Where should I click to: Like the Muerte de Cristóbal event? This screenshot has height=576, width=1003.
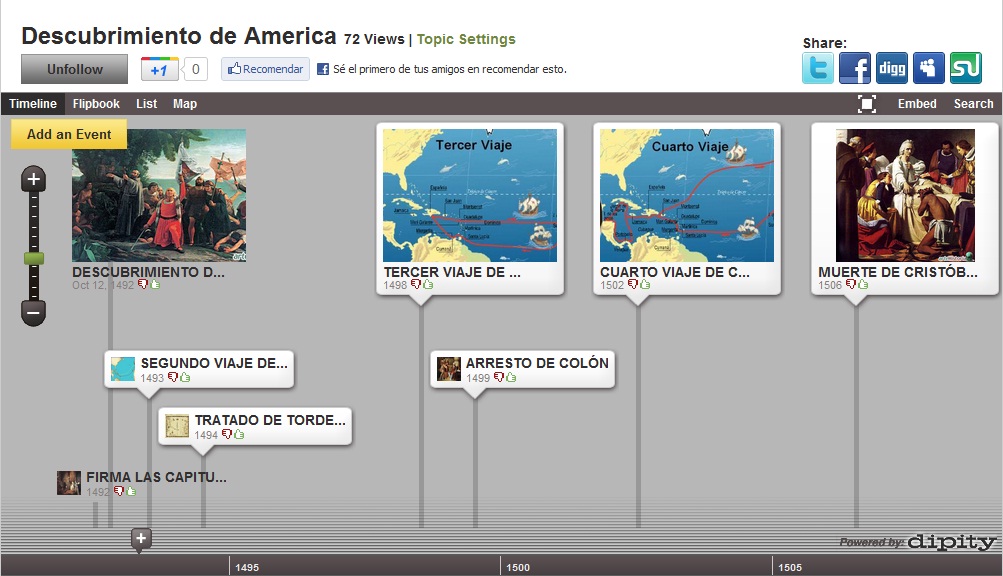click(x=863, y=284)
